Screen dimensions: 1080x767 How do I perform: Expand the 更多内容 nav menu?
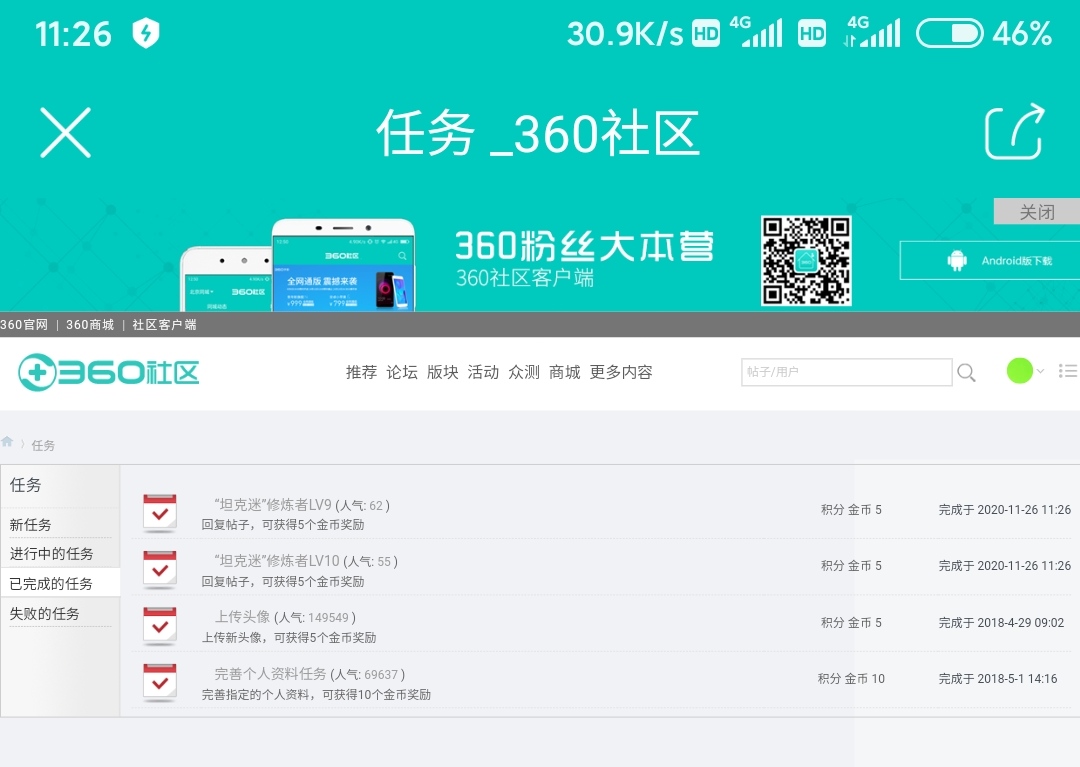coord(621,372)
